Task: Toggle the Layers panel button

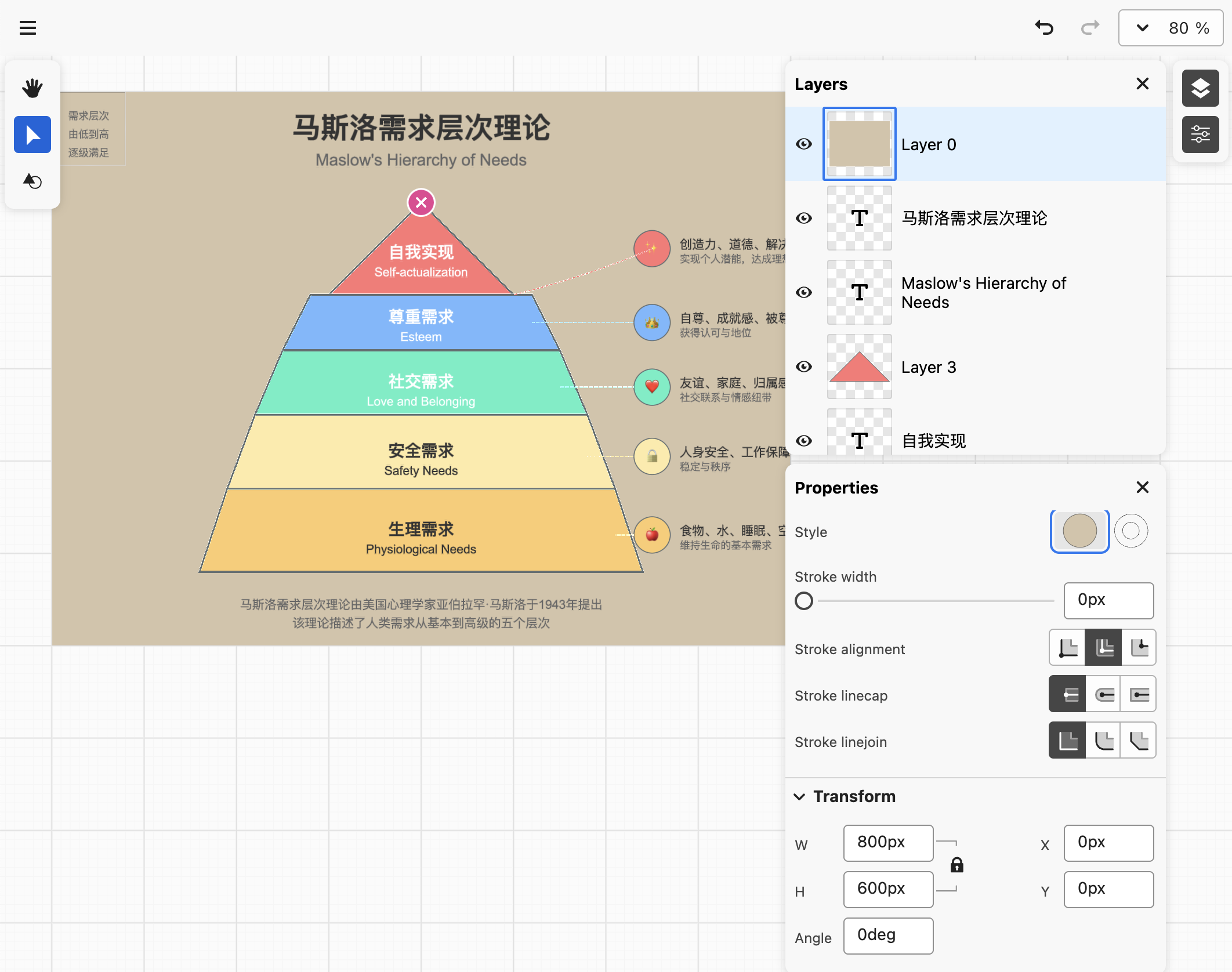Action: pos(1200,88)
